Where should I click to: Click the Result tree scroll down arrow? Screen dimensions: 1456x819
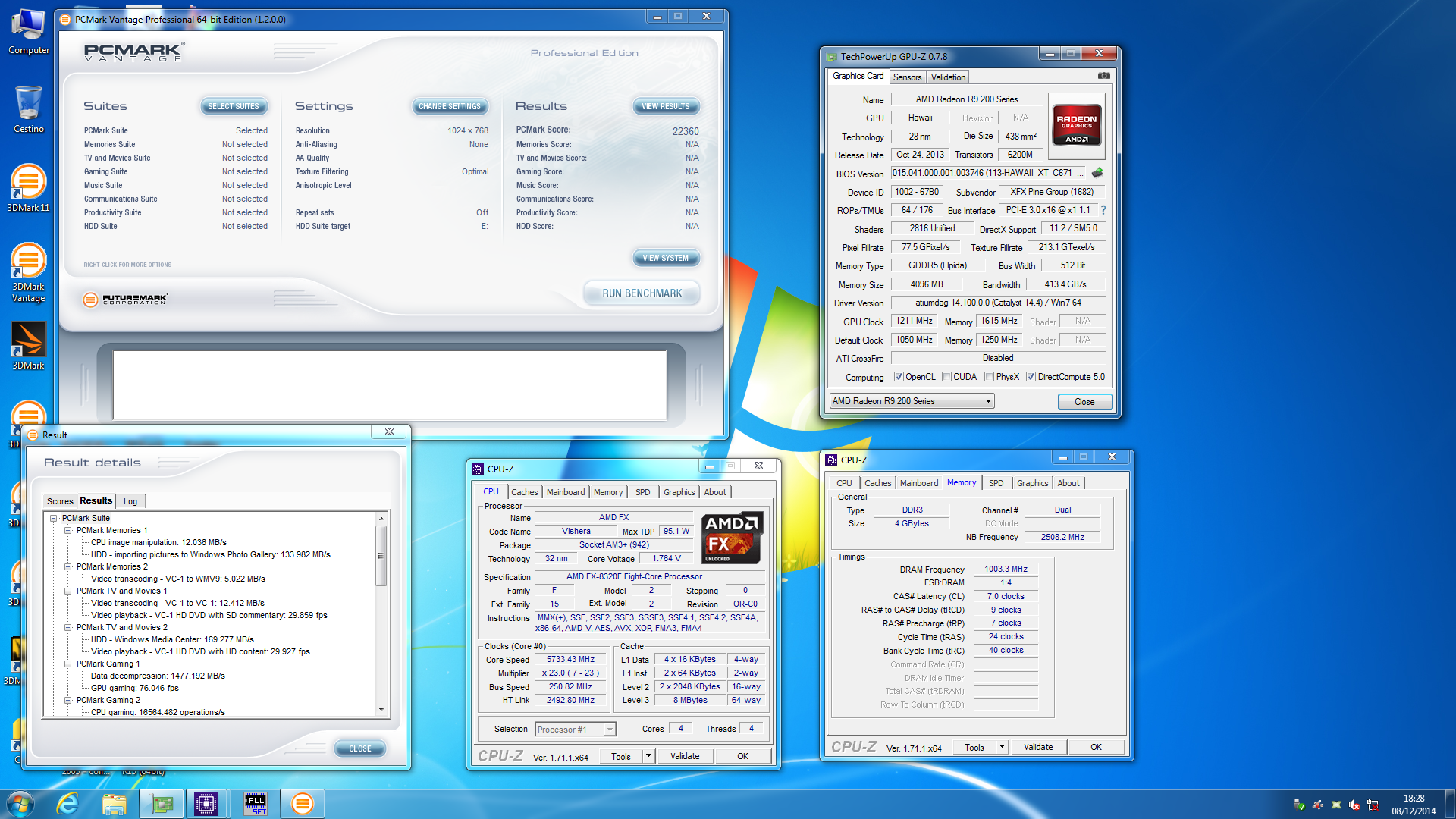381,711
